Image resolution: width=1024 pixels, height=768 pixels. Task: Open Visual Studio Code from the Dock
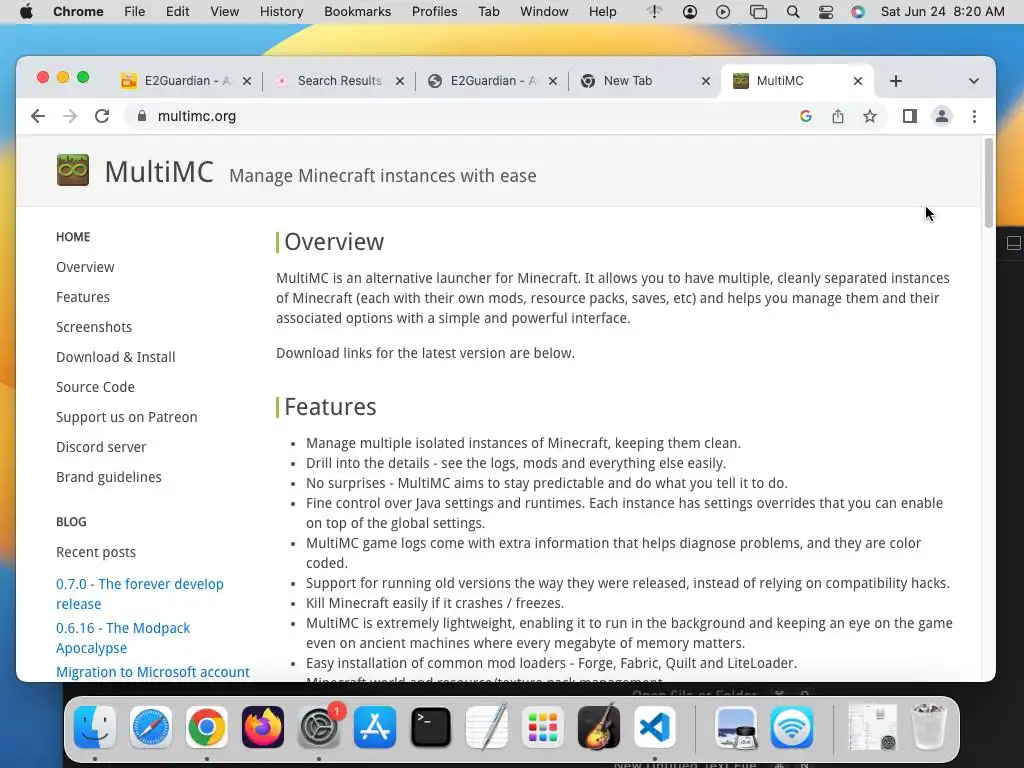tap(654, 727)
